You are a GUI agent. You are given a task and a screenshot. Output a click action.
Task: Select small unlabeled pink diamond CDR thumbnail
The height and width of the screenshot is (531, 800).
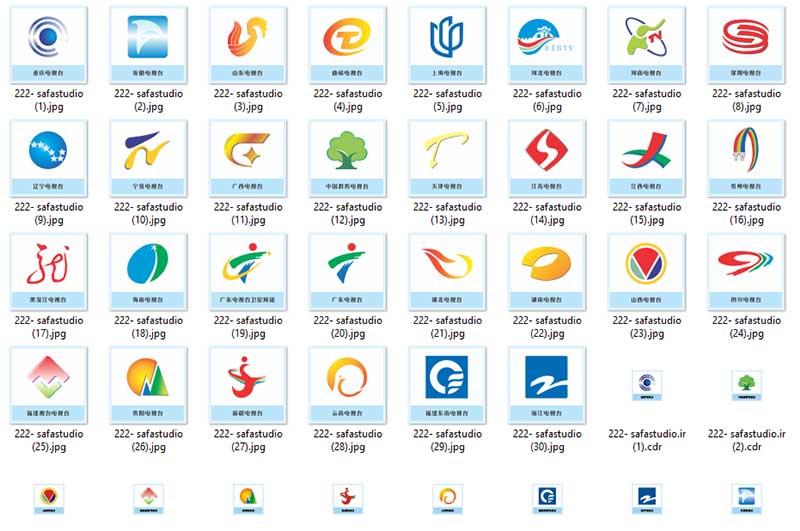[148, 499]
